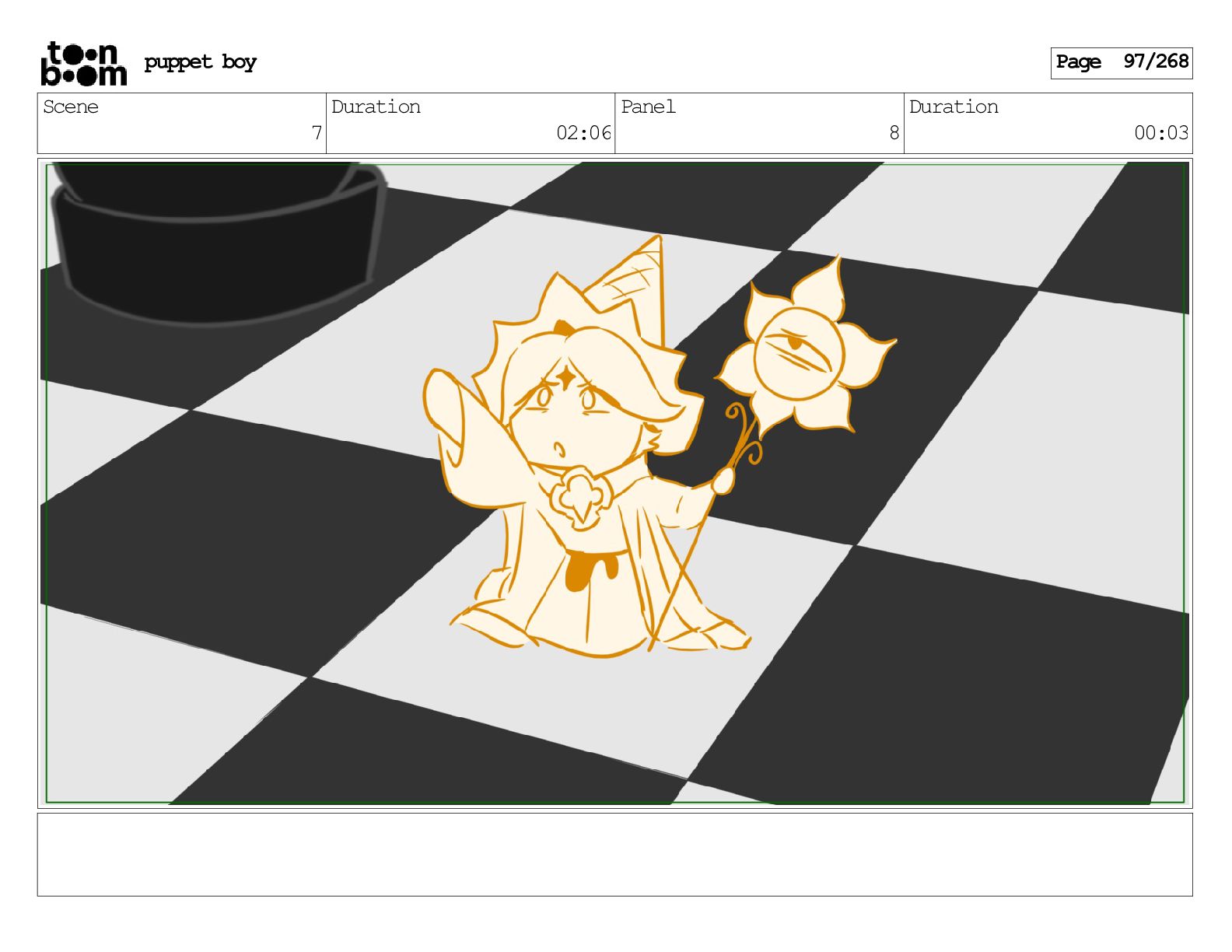Click the 'Panel' header label
The image size is (1232, 952).
[x=648, y=107]
